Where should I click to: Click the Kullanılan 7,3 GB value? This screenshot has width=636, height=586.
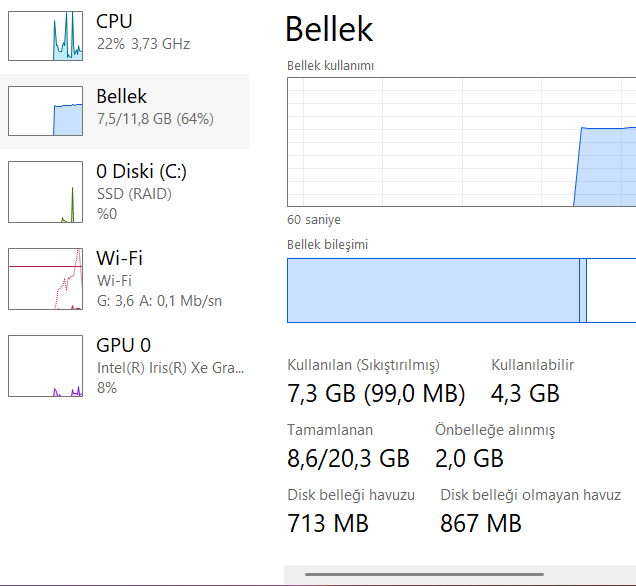(376, 393)
